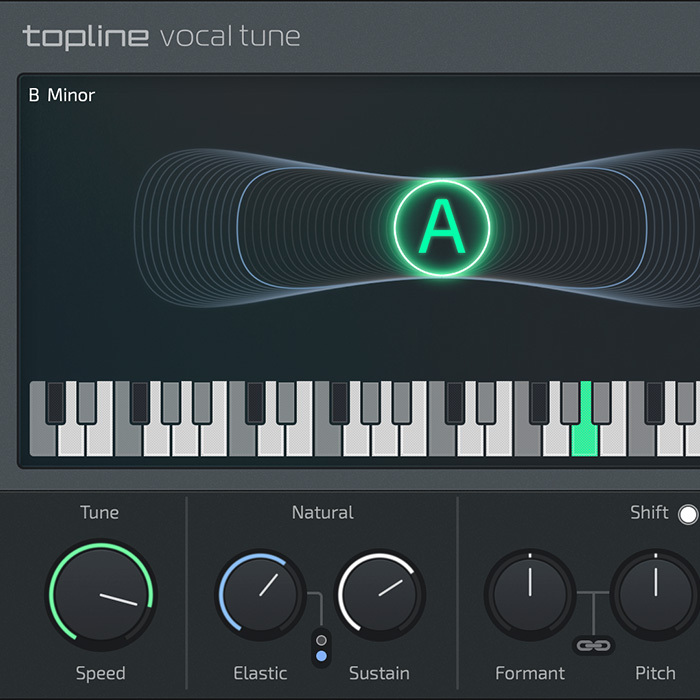
Task: Click the Formant knob
Action: pos(530,594)
